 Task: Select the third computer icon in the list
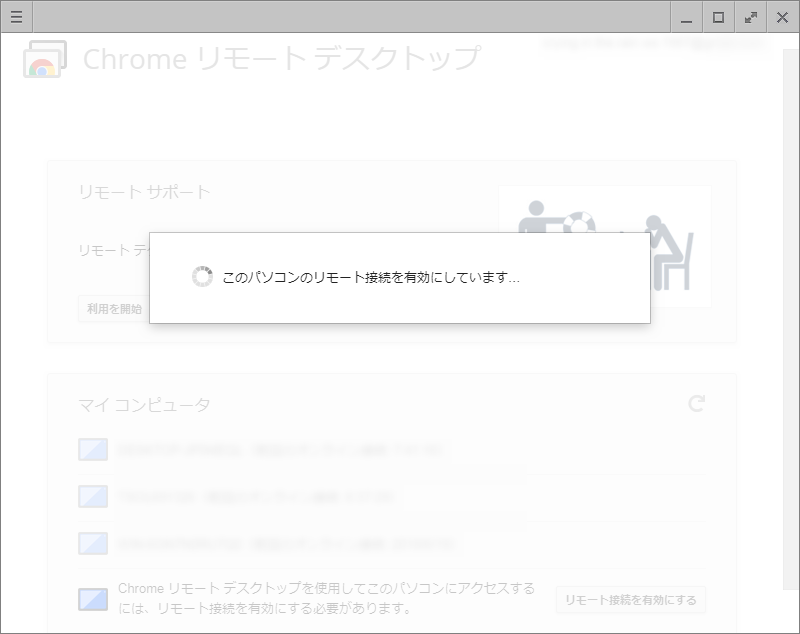pos(93,544)
